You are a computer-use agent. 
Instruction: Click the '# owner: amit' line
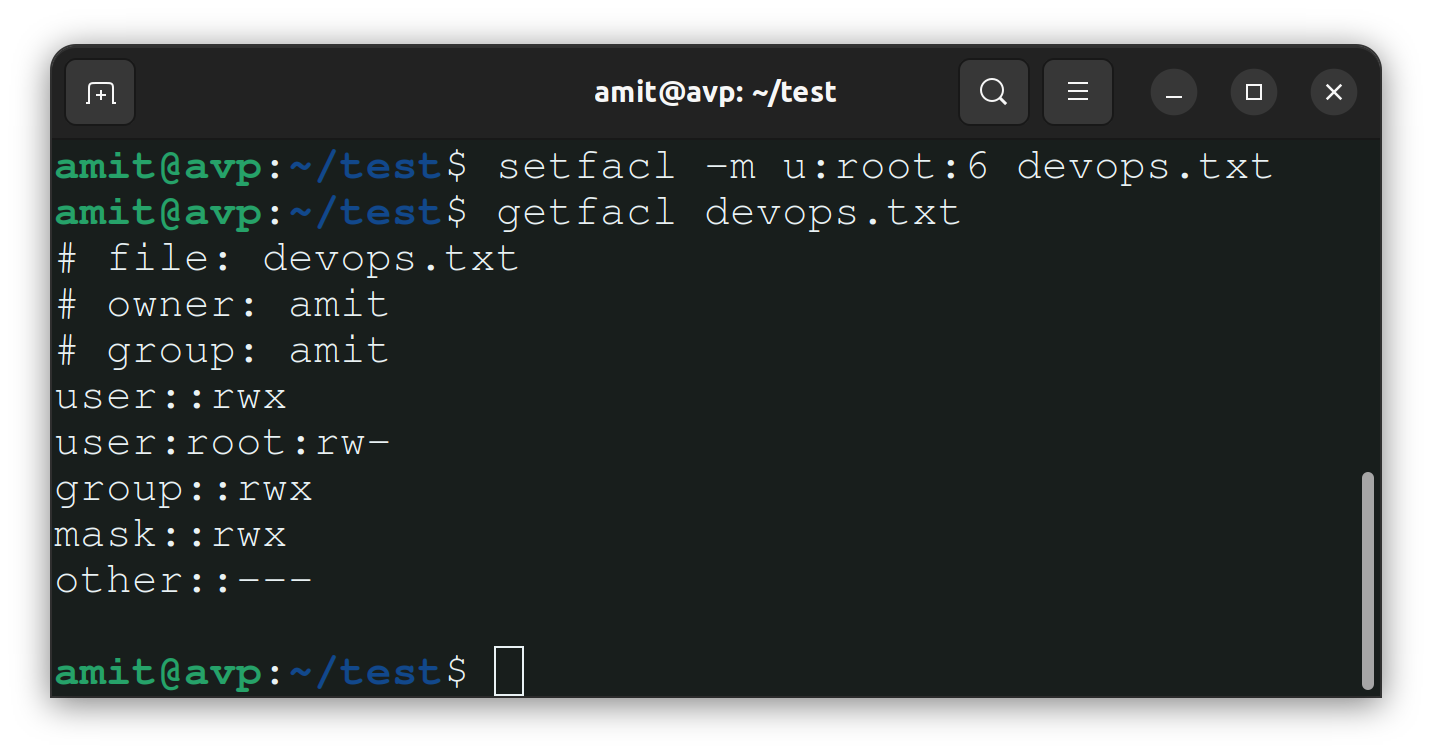(x=222, y=305)
